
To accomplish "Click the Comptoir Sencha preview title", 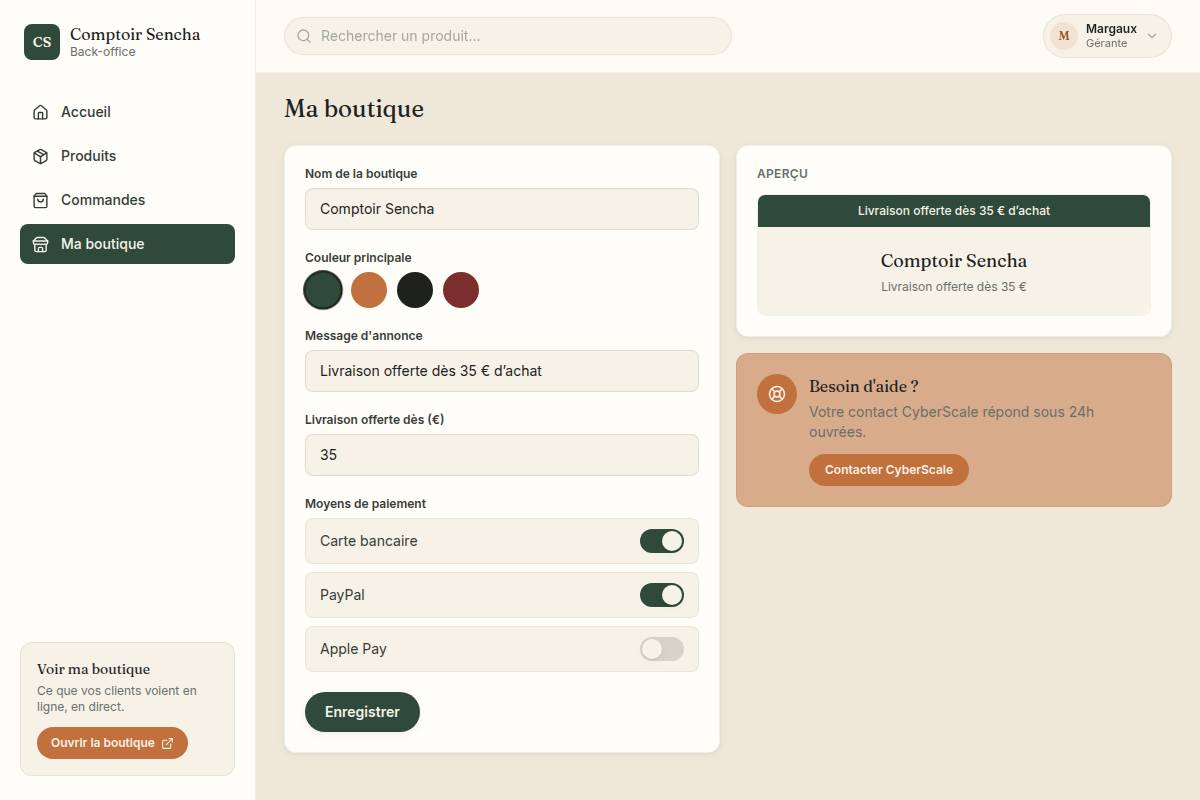I will (954, 261).
